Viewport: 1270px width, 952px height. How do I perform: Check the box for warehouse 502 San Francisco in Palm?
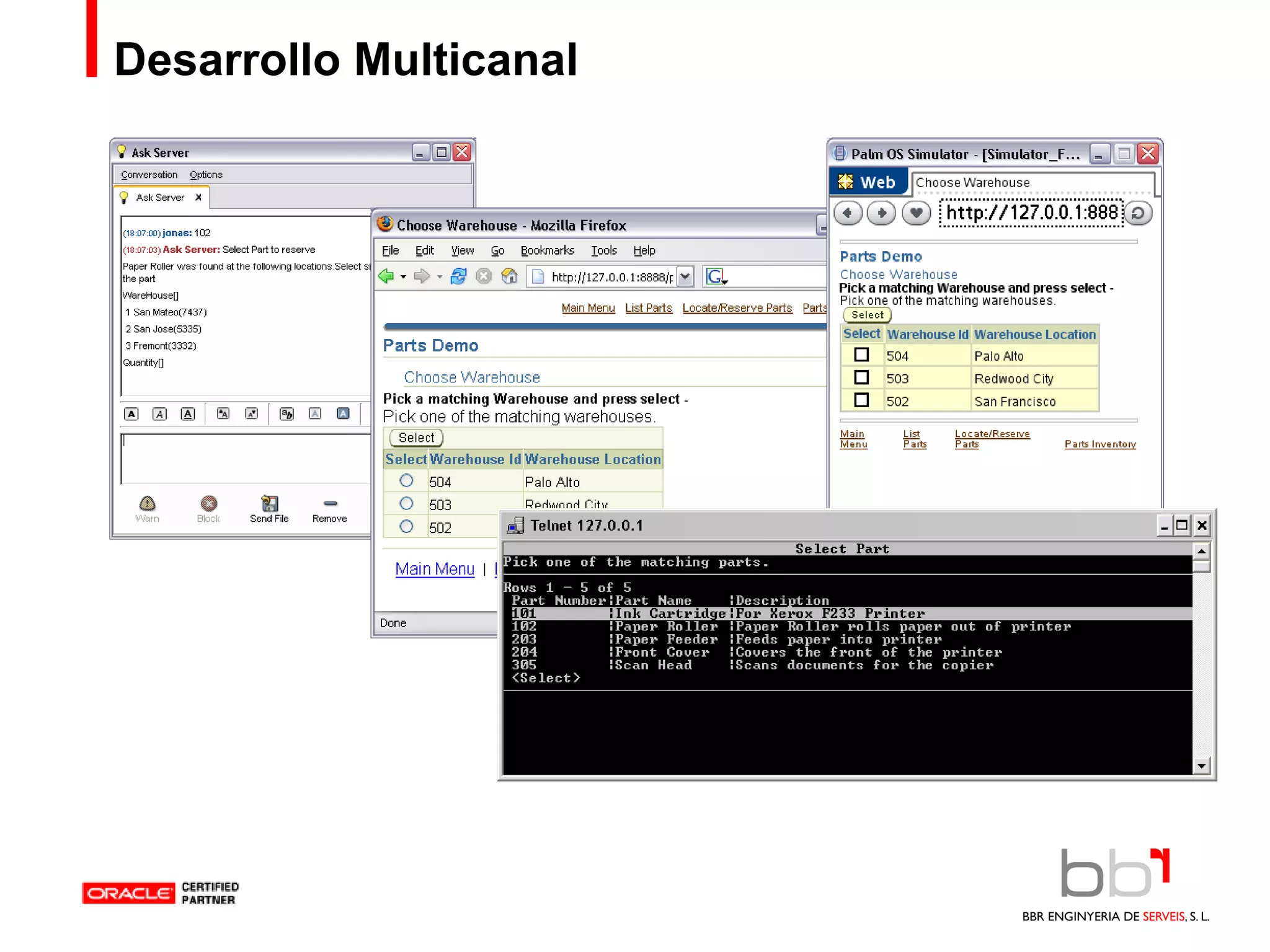coord(861,400)
